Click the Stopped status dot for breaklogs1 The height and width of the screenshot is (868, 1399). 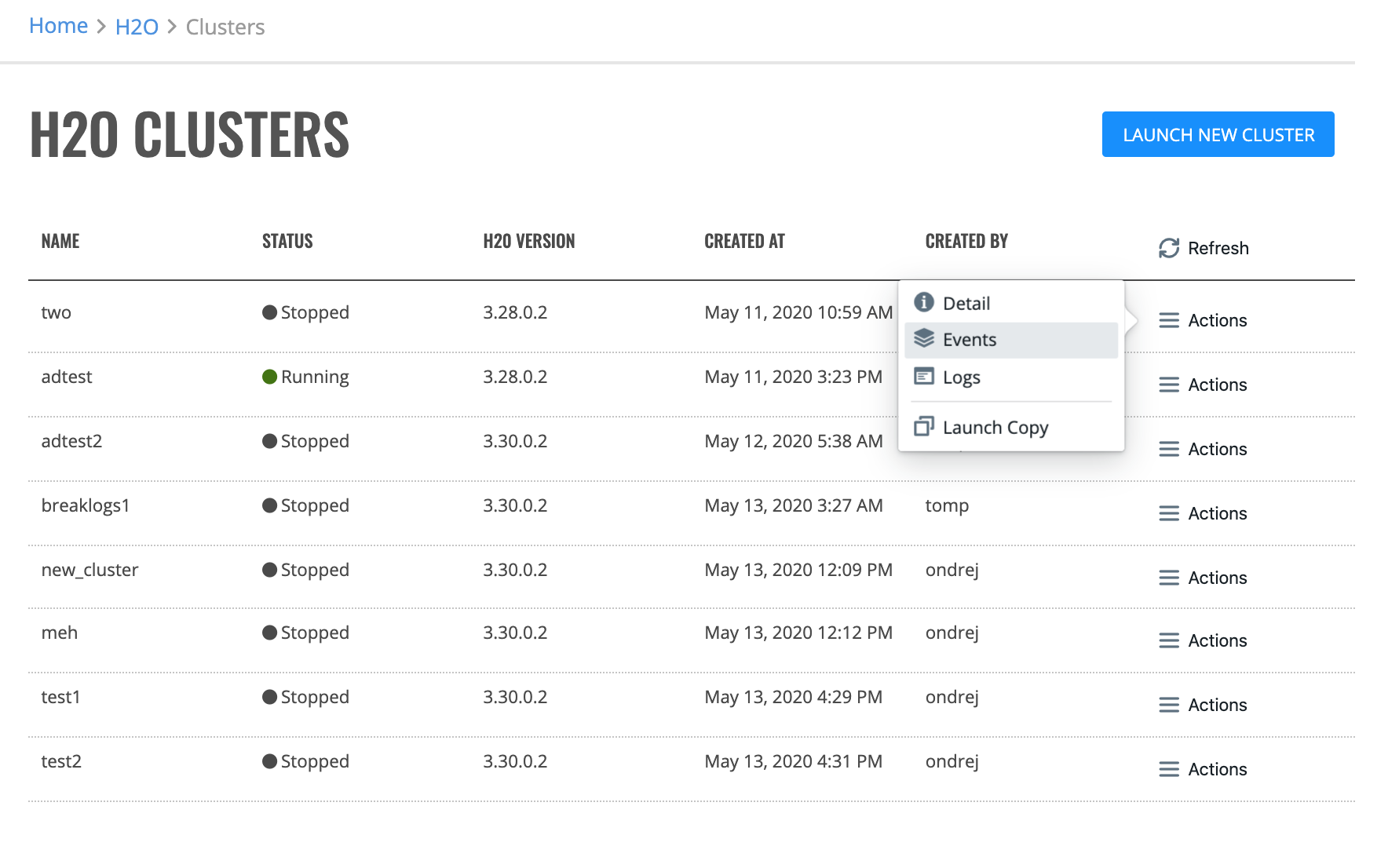click(x=269, y=505)
